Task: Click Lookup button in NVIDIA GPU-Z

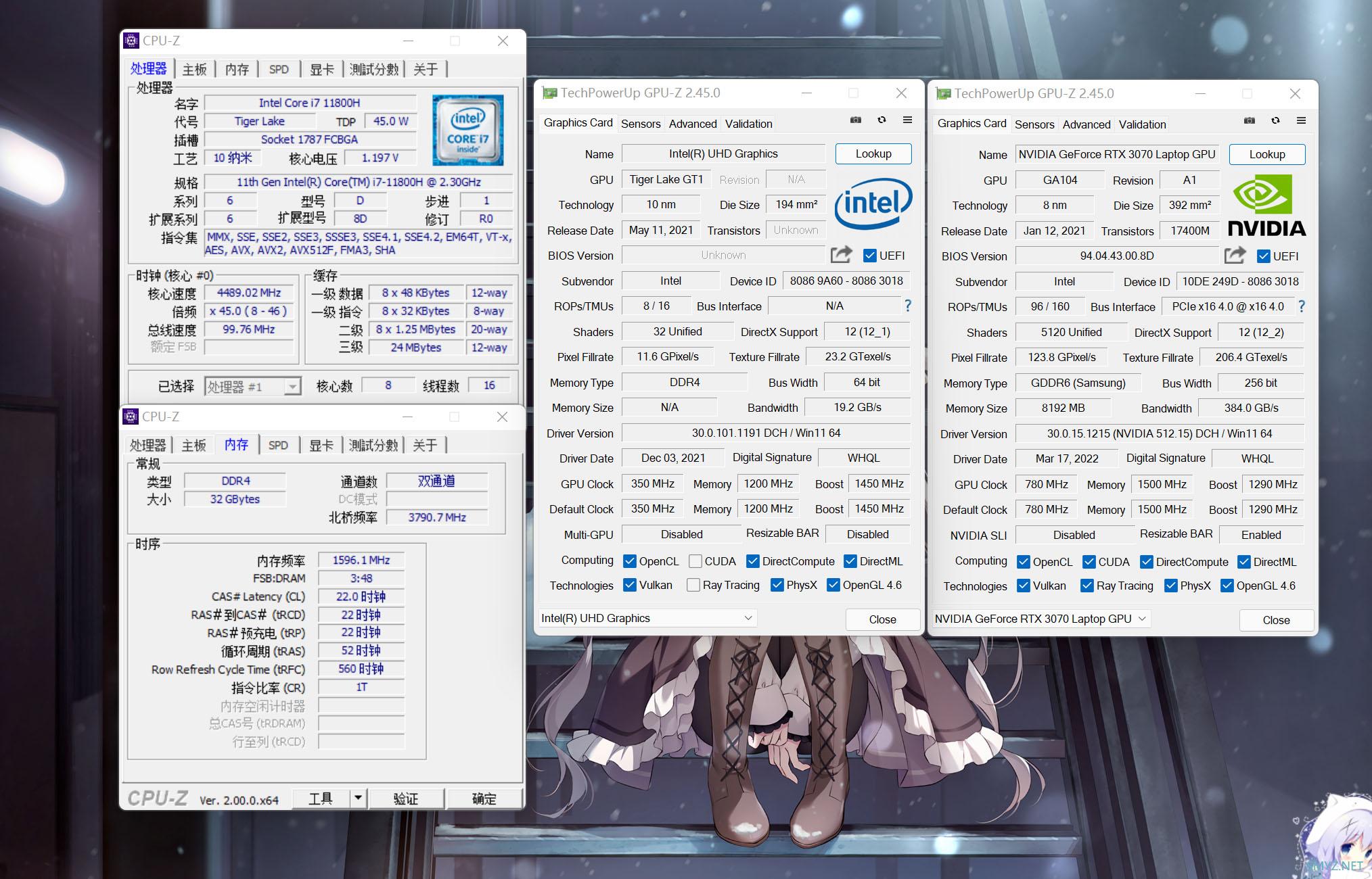Action: pos(1267,154)
